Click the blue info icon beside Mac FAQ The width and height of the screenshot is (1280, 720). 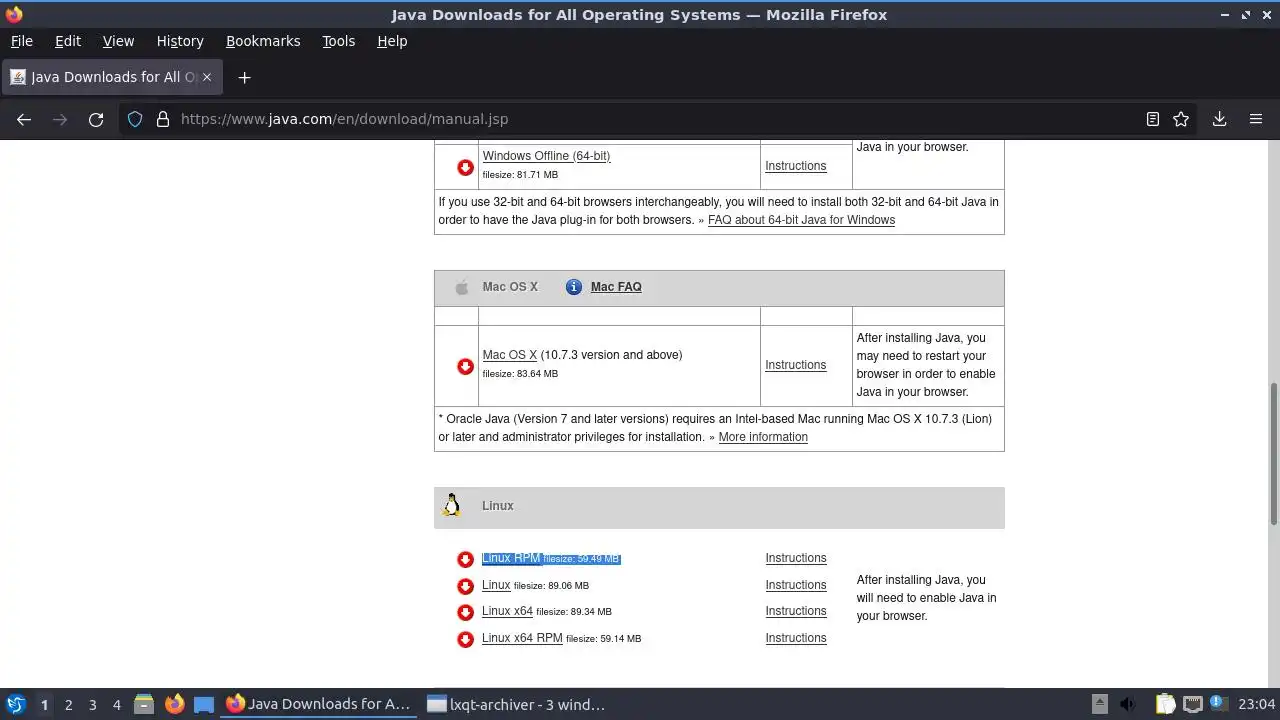pyautogui.click(x=574, y=287)
